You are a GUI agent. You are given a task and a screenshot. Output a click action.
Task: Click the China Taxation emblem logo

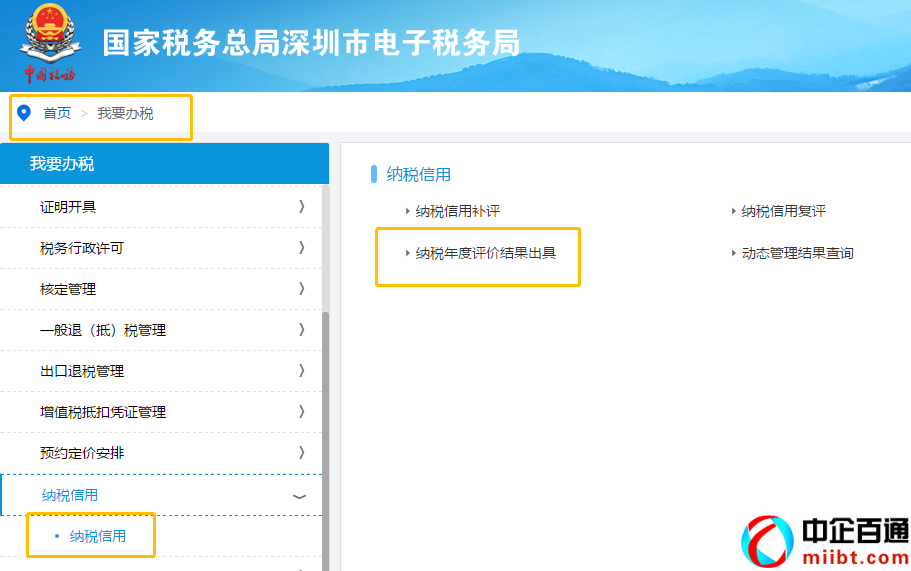(x=50, y=42)
